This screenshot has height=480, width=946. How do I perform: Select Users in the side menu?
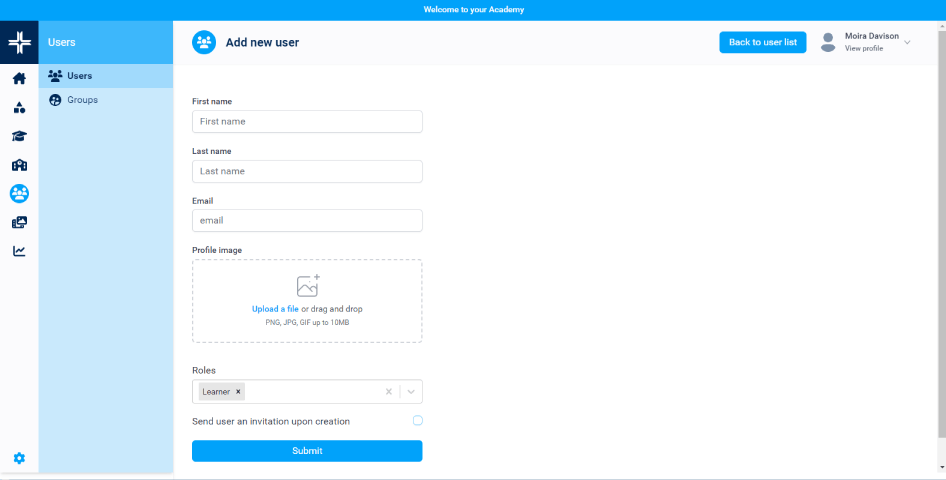coord(79,76)
